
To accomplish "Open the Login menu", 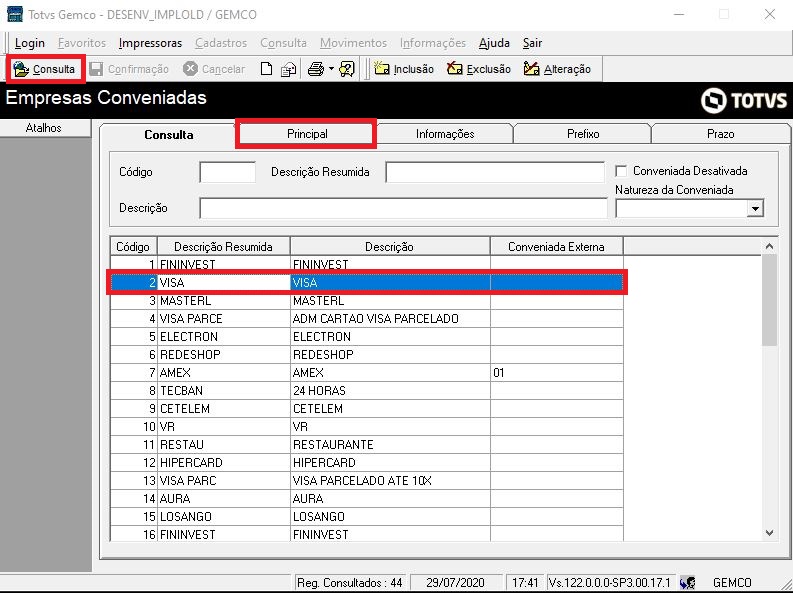I will [x=30, y=43].
